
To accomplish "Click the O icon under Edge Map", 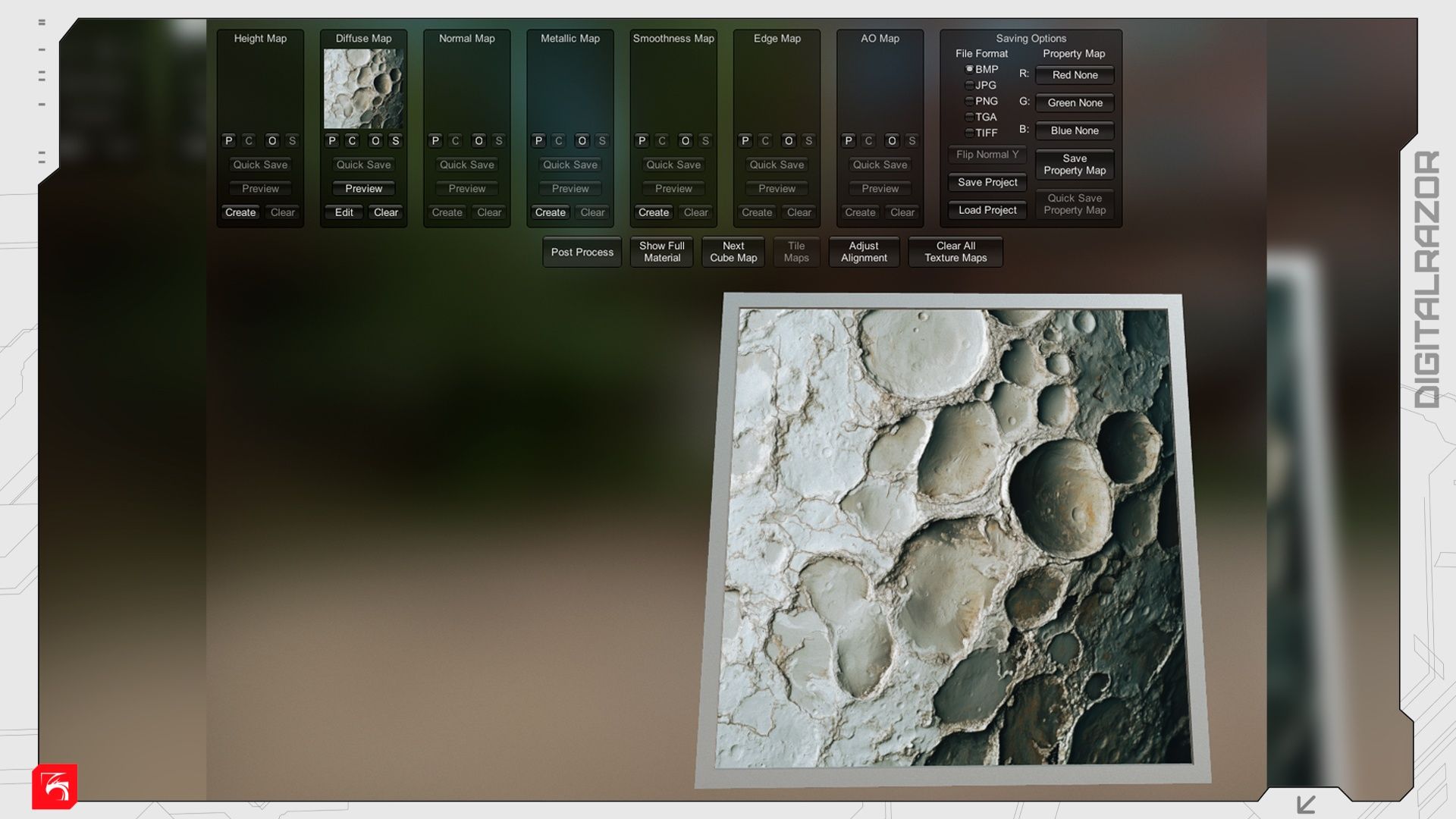I will (x=789, y=141).
